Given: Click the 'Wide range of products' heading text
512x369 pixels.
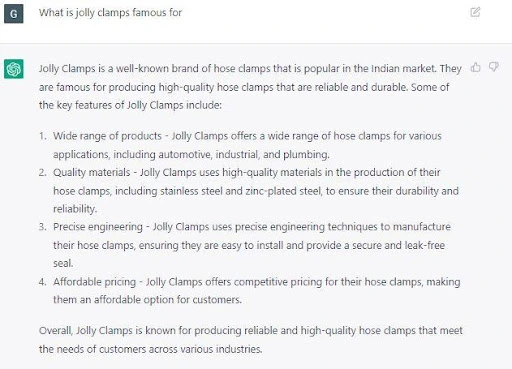Looking at the screenshot, I should pyautogui.click(x=107, y=136).
